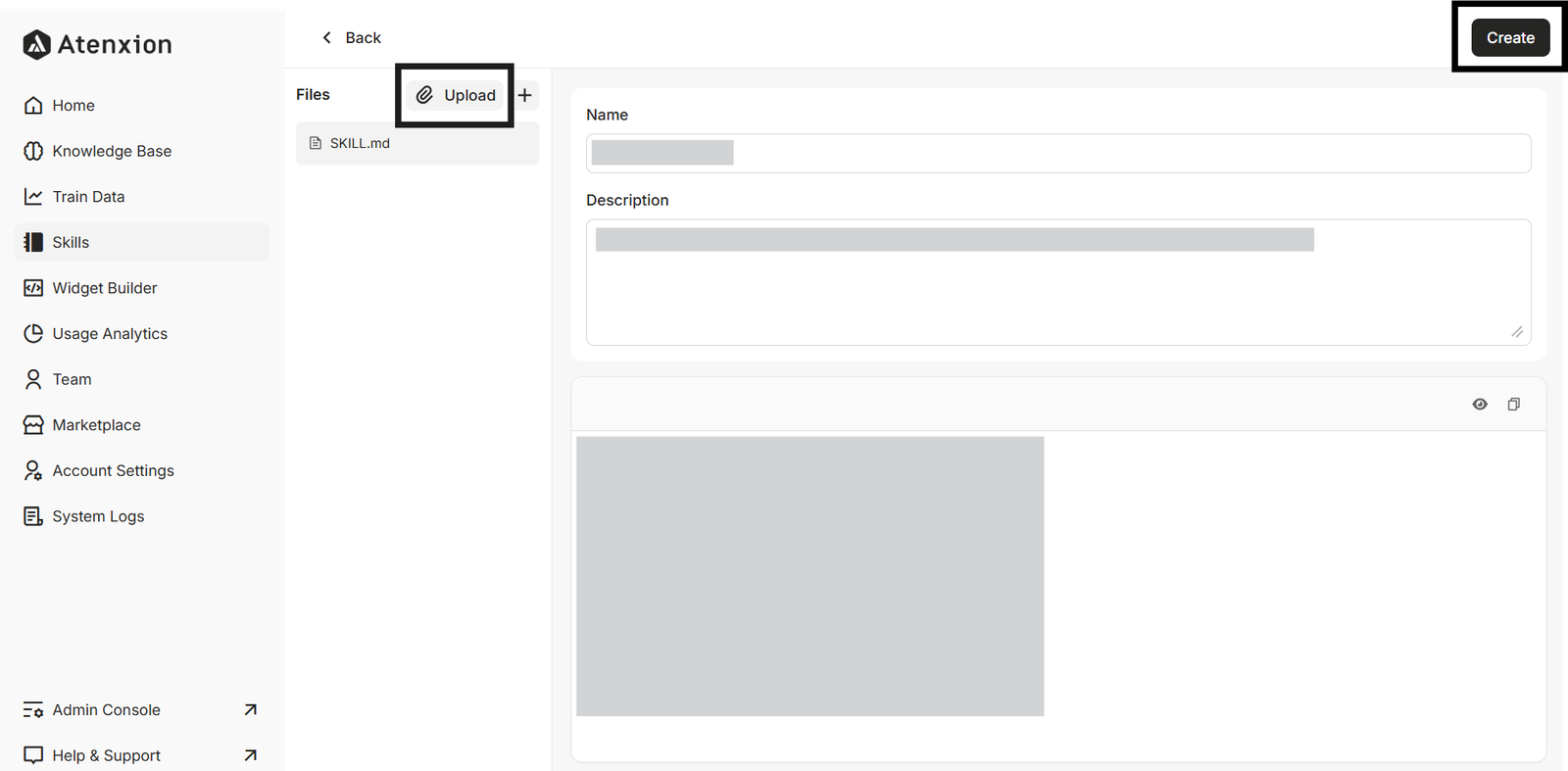This screenshot has height=771, width=1568.
Task: Click the Atenxion logo icon
Action: (36, 44)
